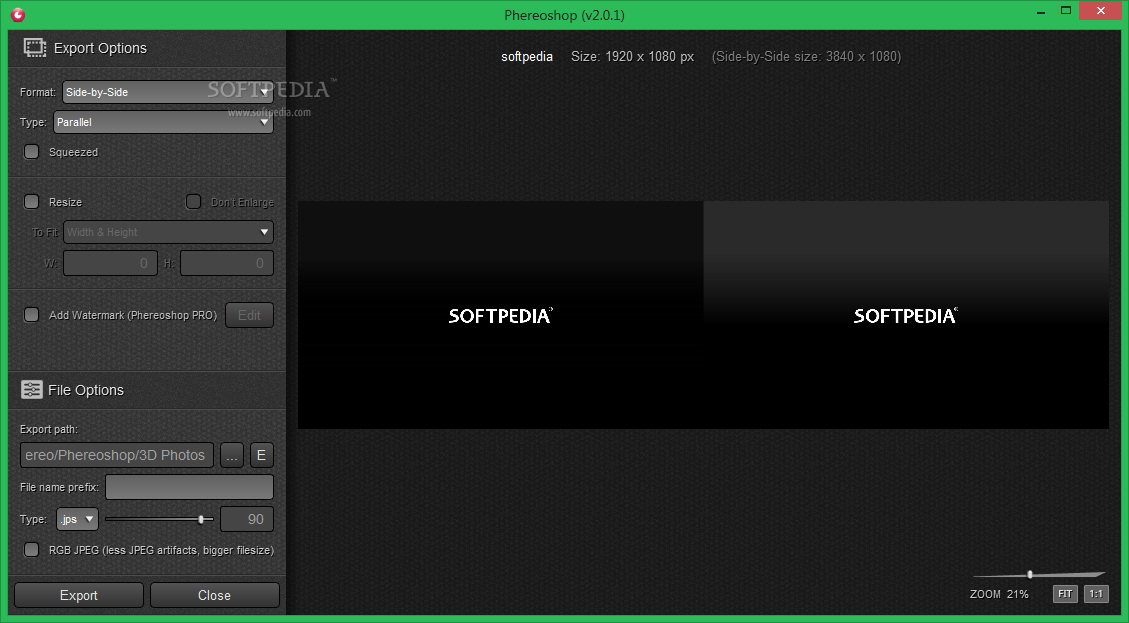This screenshot has height=623, width=1129.
Task: Minimize the Phereoshop window
Action: click(1041, 12)
